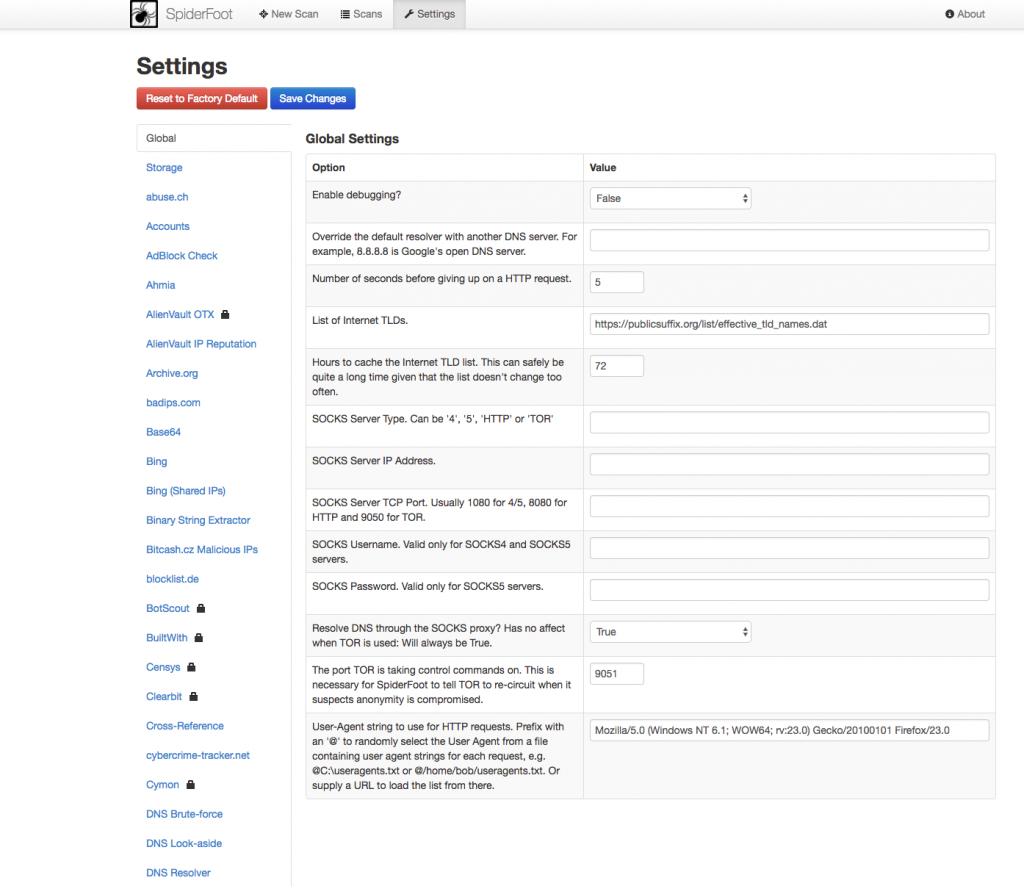Open the Censys module settings
The width and height of the screenshot is (1024, 886).
[x=163, y=667]
